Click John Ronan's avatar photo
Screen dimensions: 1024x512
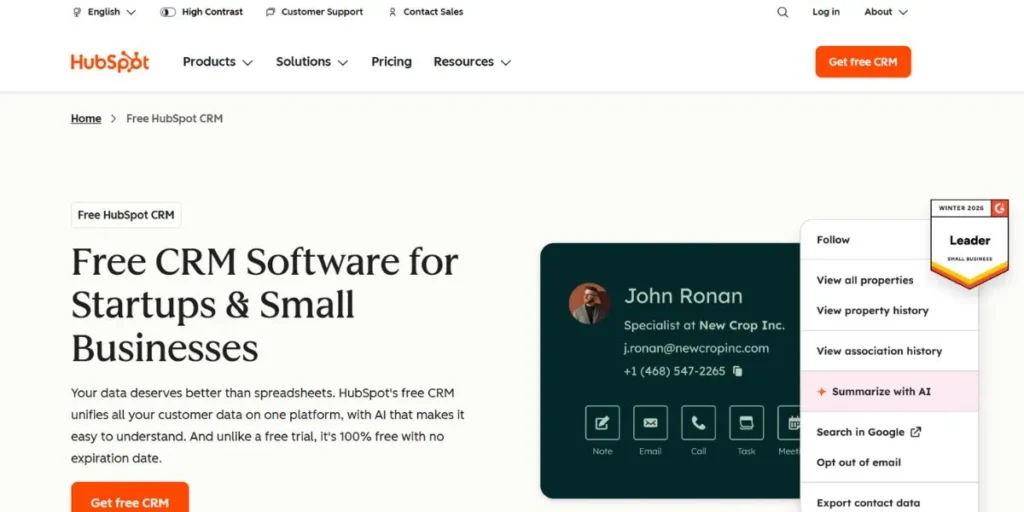click(x=589, y=304)
